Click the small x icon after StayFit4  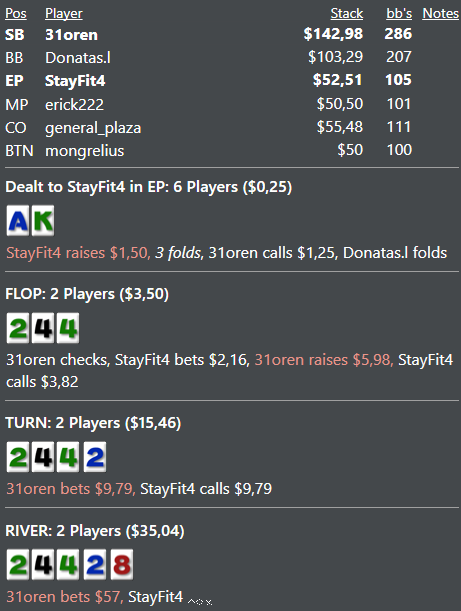209,602
